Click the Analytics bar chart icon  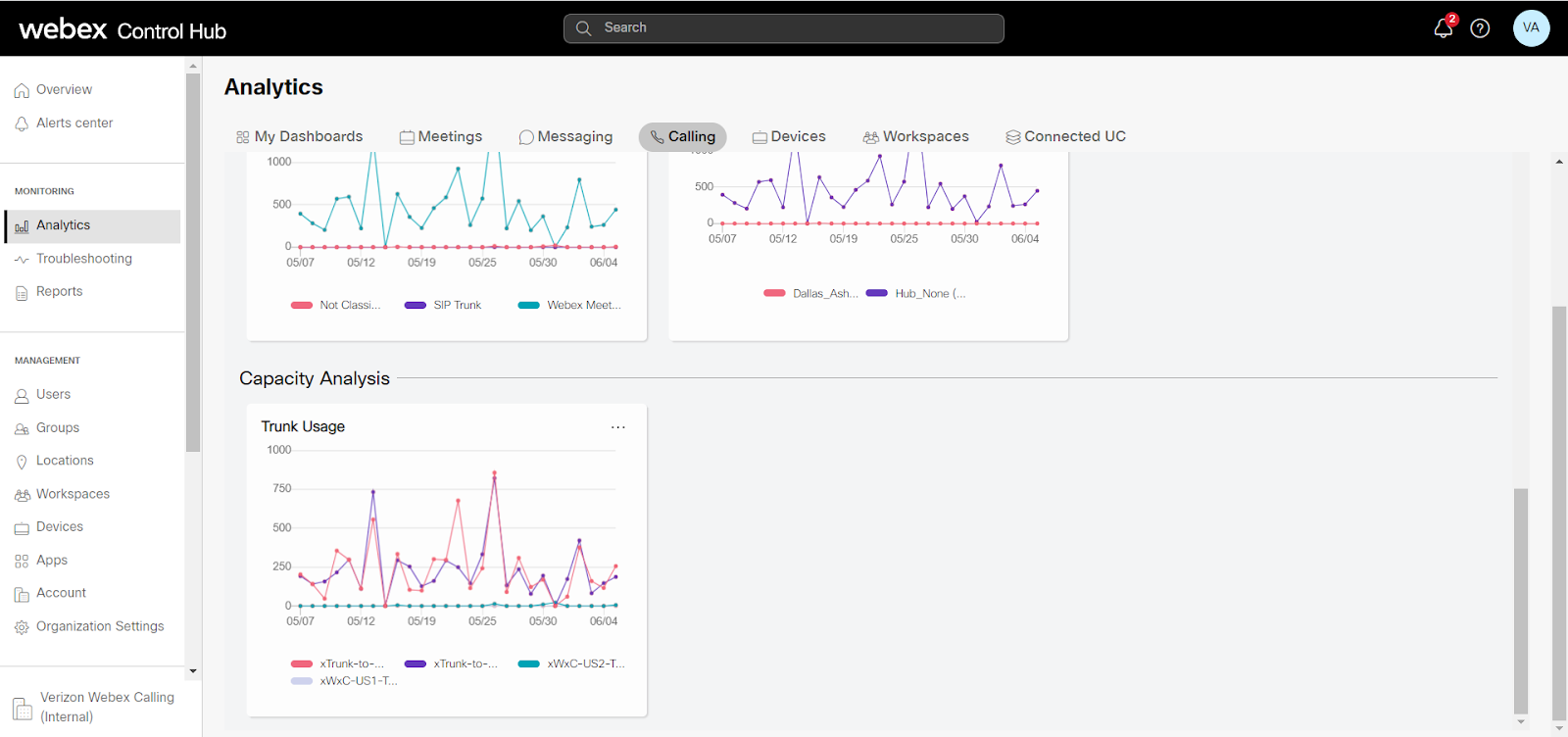[22, 226]
